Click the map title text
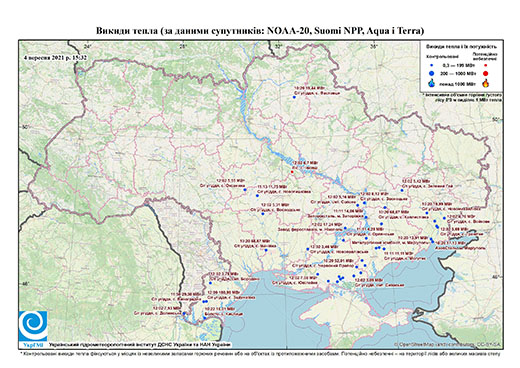Image resolution: width=520 pixels, height=368 pixels. coord(260,31)
